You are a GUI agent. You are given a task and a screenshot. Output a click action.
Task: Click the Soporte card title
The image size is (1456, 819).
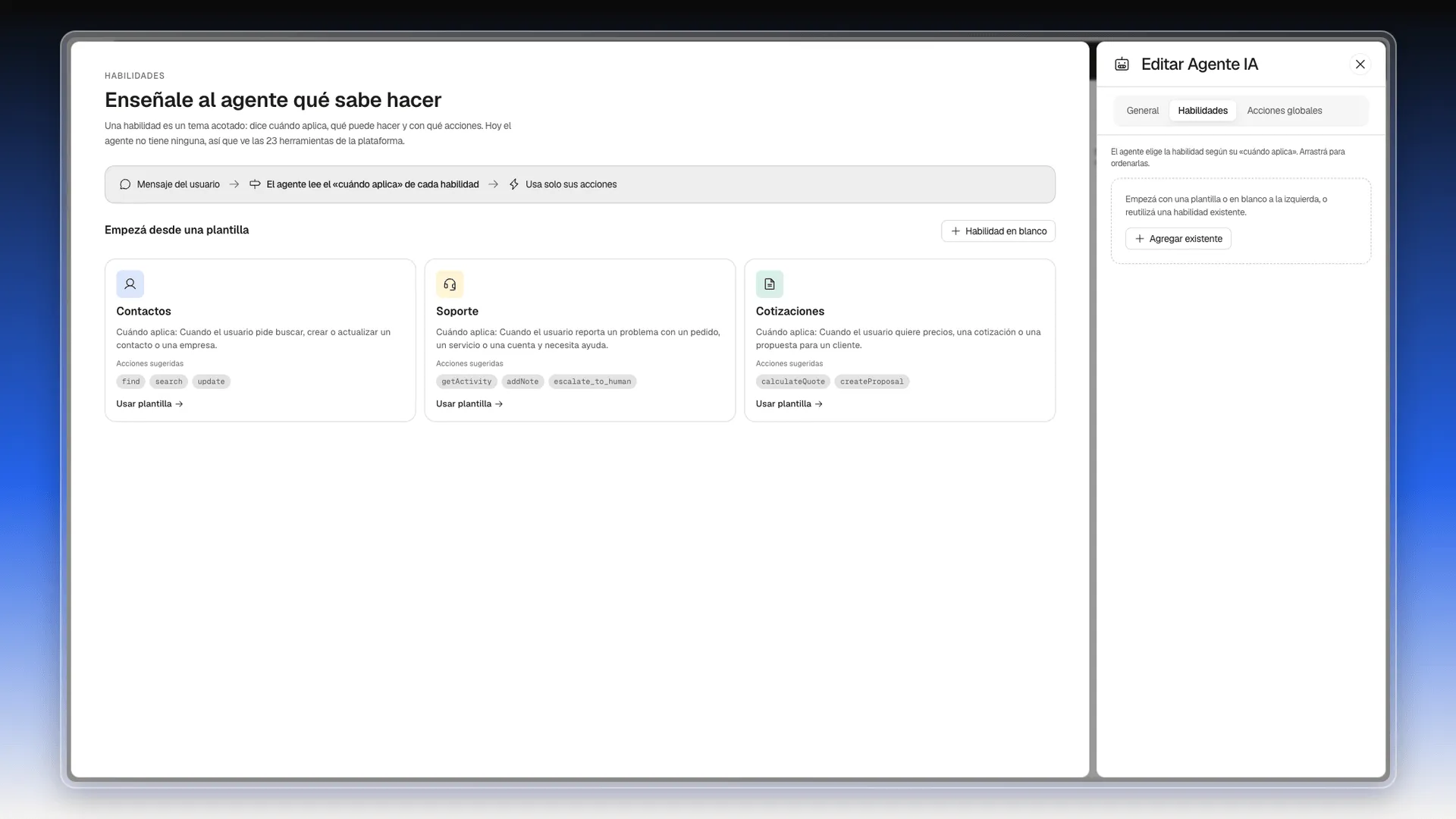click(x=457, y=312)
